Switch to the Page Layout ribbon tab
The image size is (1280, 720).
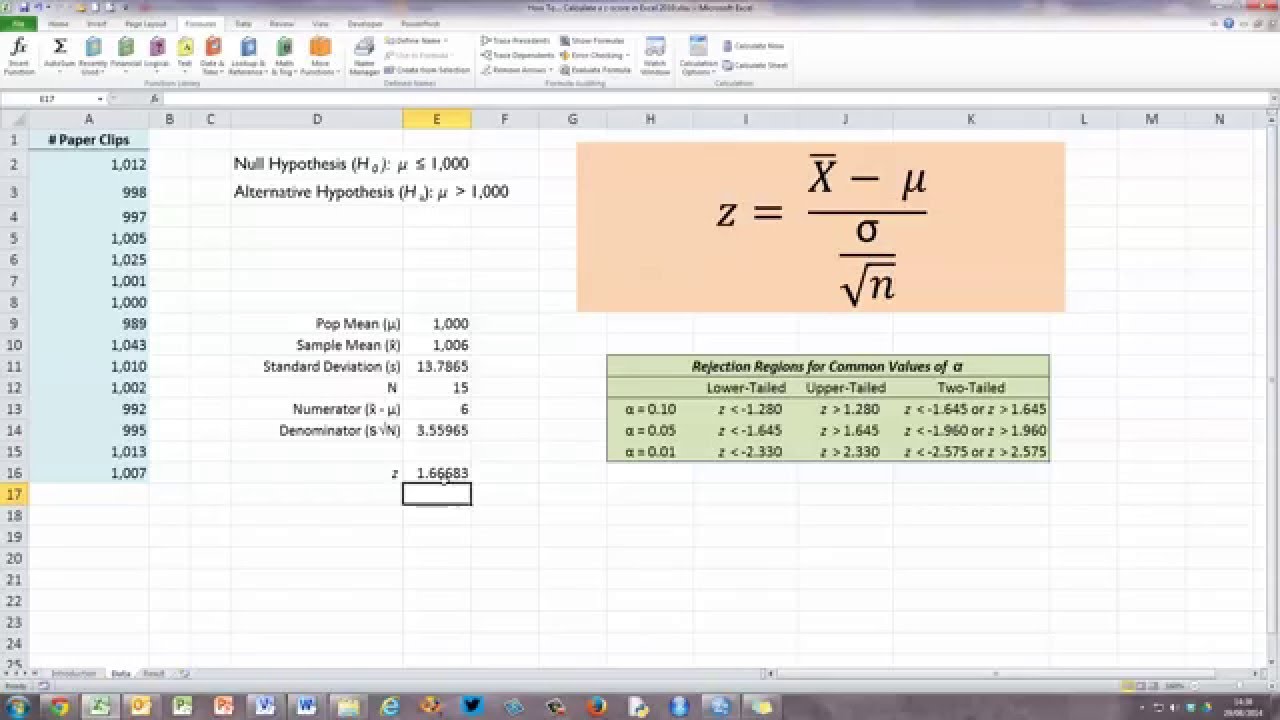146,22
